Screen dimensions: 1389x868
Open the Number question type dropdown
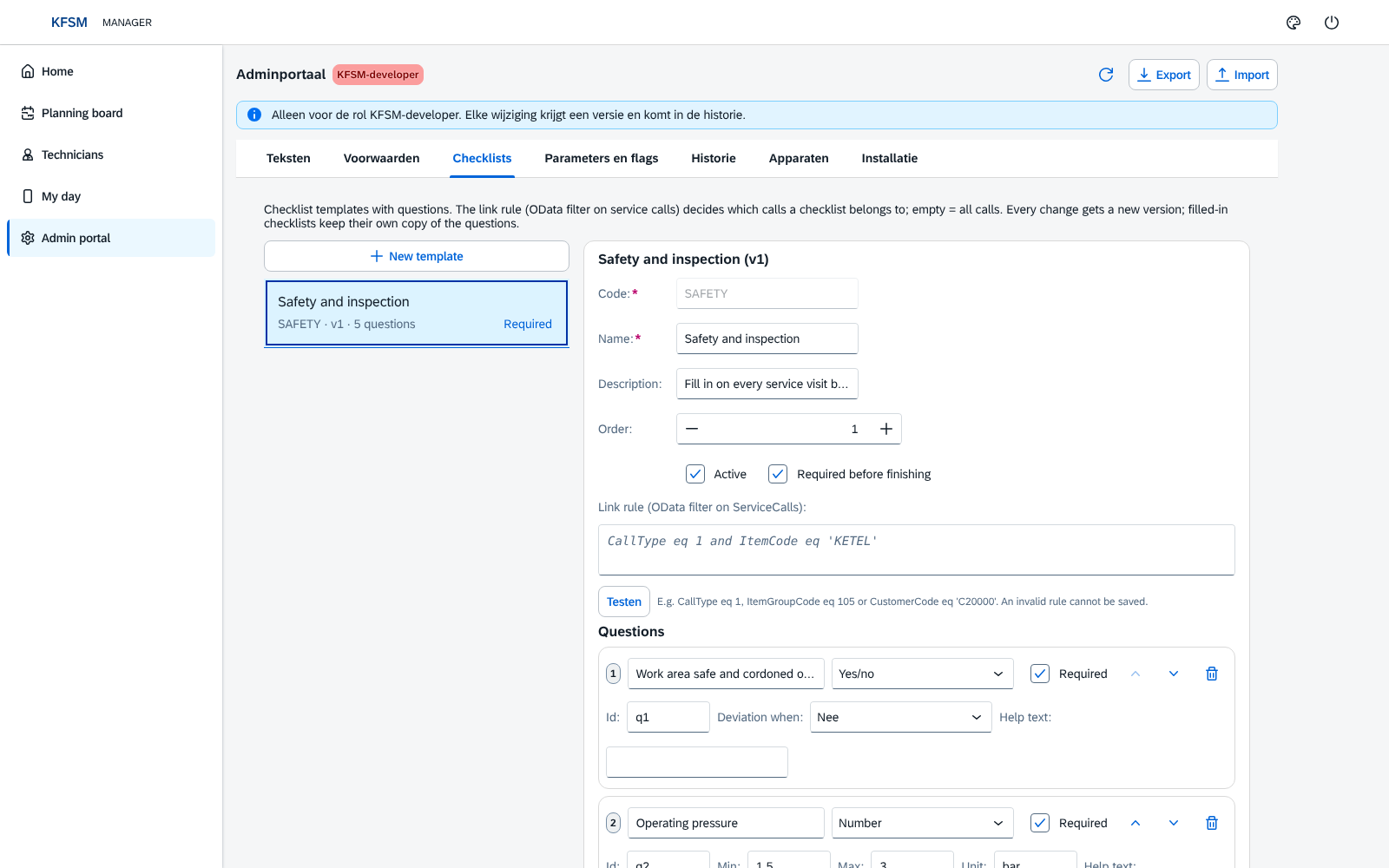922,823
